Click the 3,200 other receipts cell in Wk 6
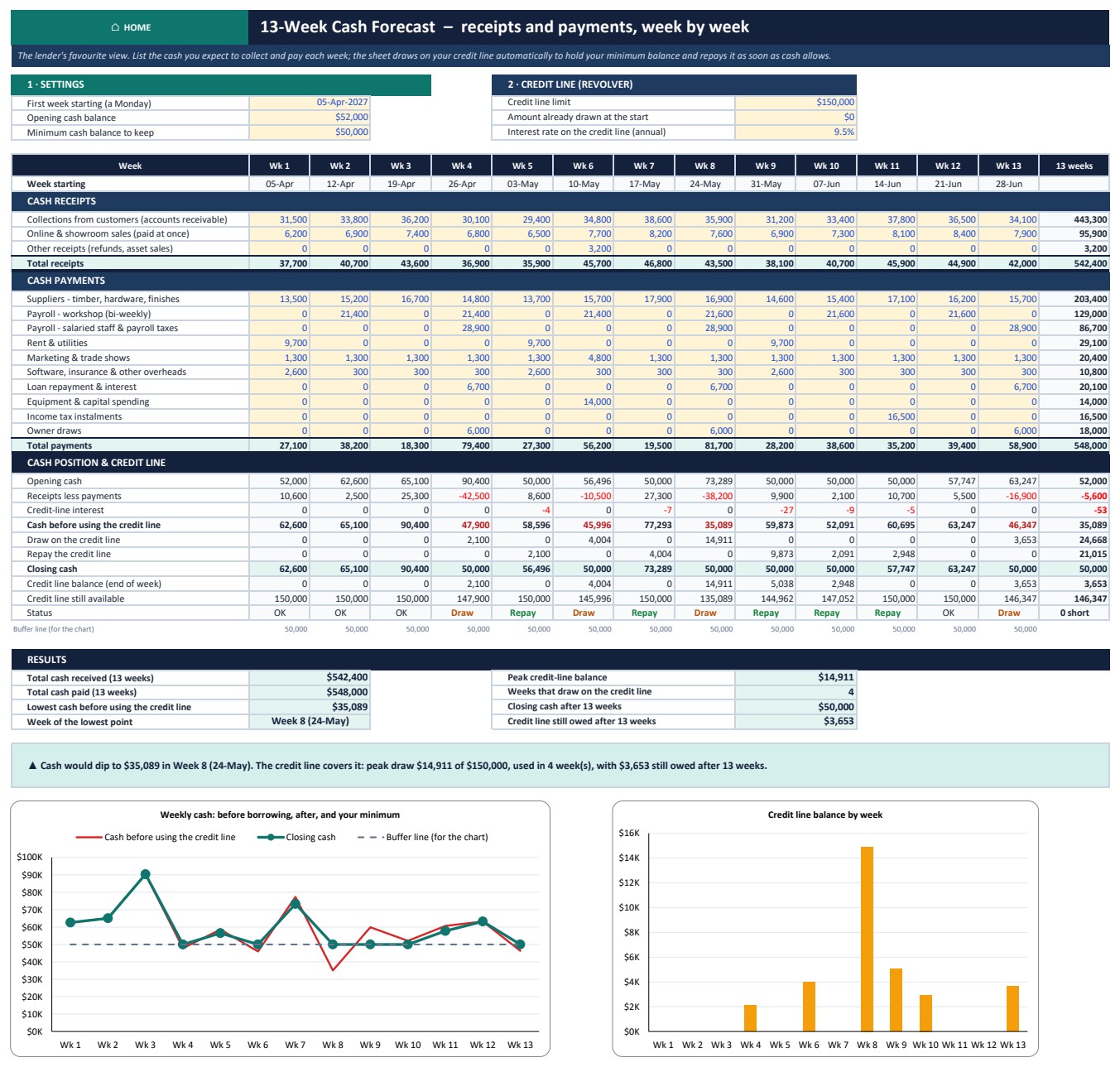This screenshot has width=1120, height=1067. pos(584,249)
